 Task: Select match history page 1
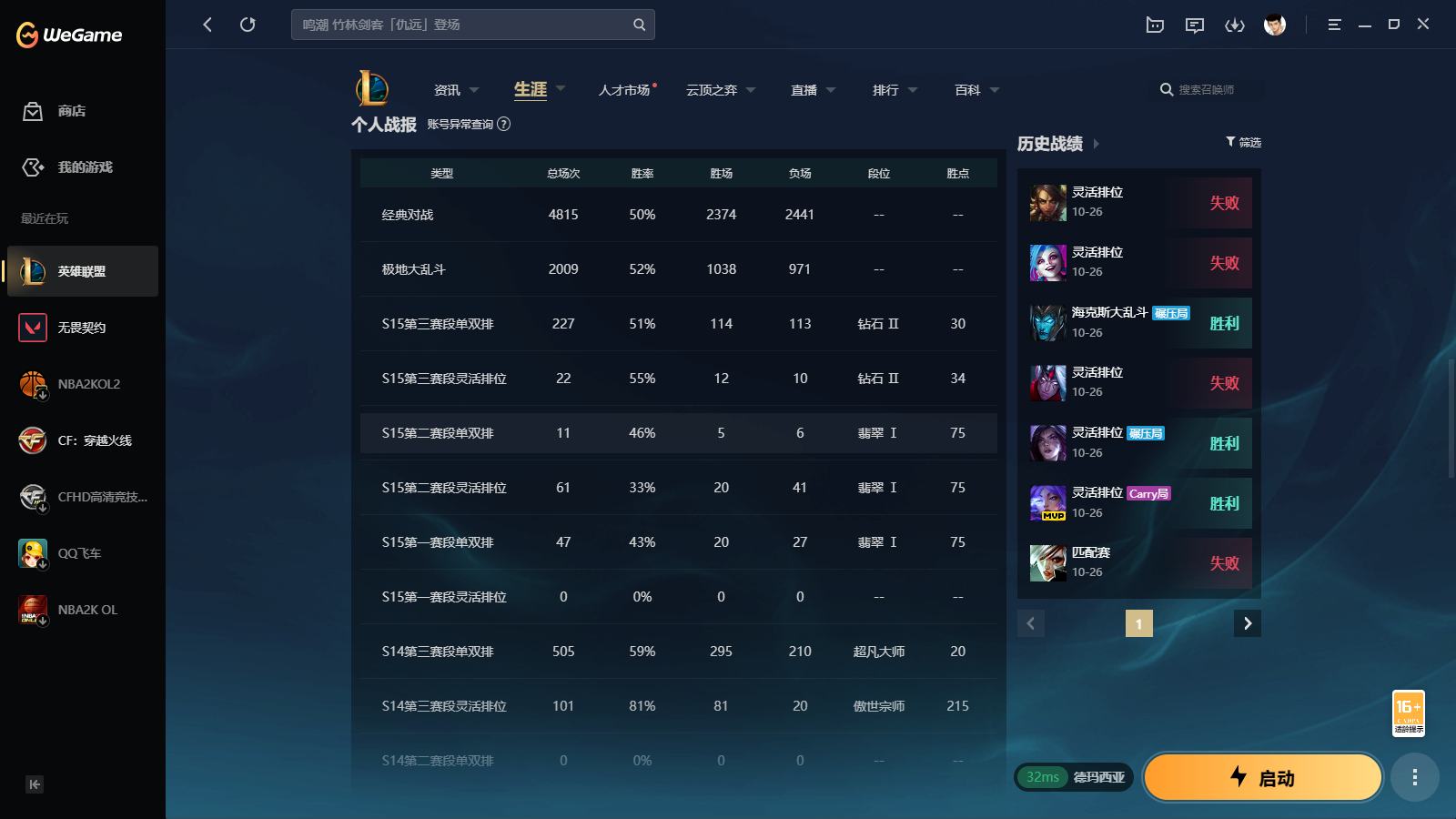(x=1138, y=623)
